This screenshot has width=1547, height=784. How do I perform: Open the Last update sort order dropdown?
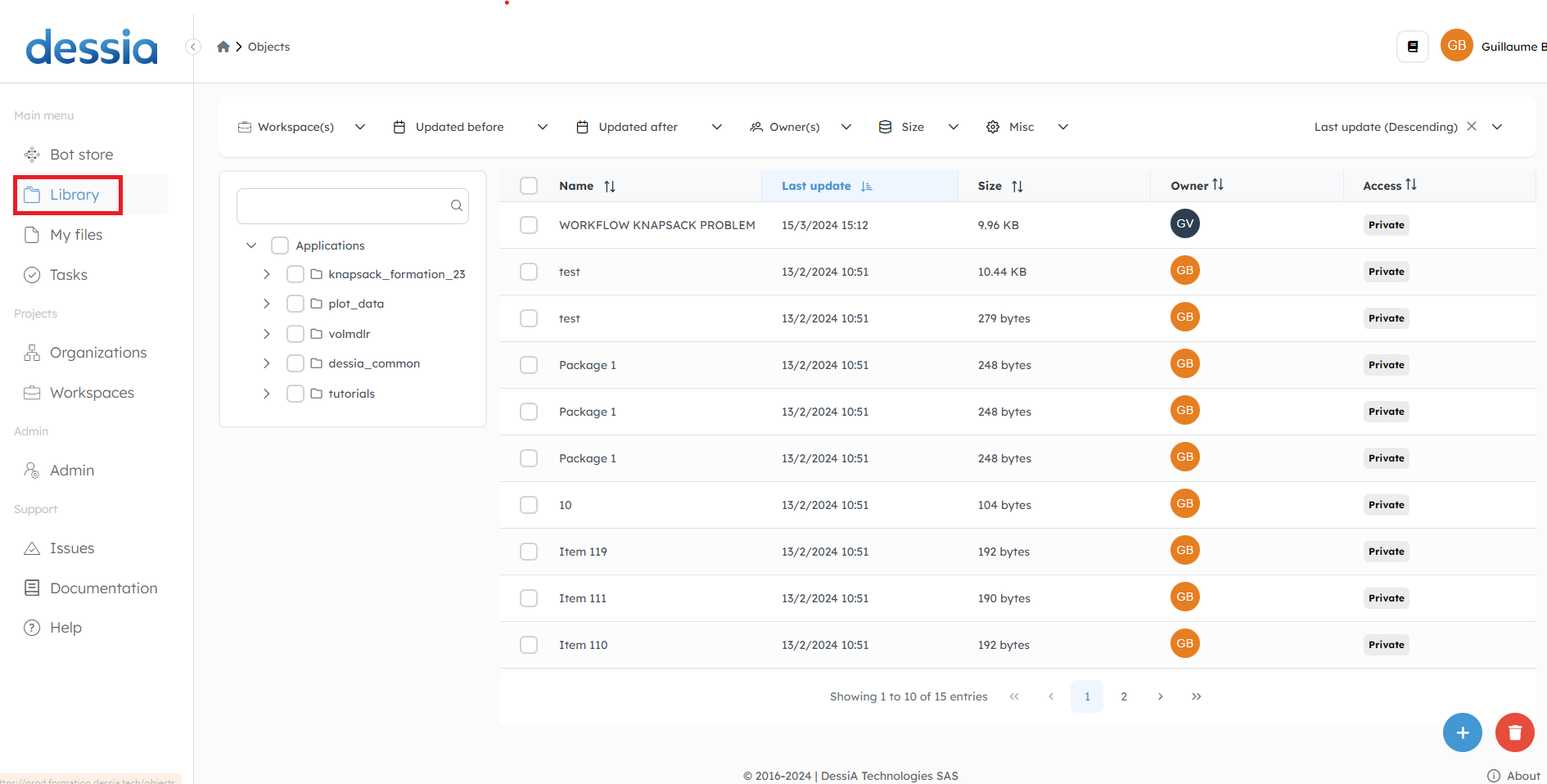pyautogui.click(x=1497, y=127)
